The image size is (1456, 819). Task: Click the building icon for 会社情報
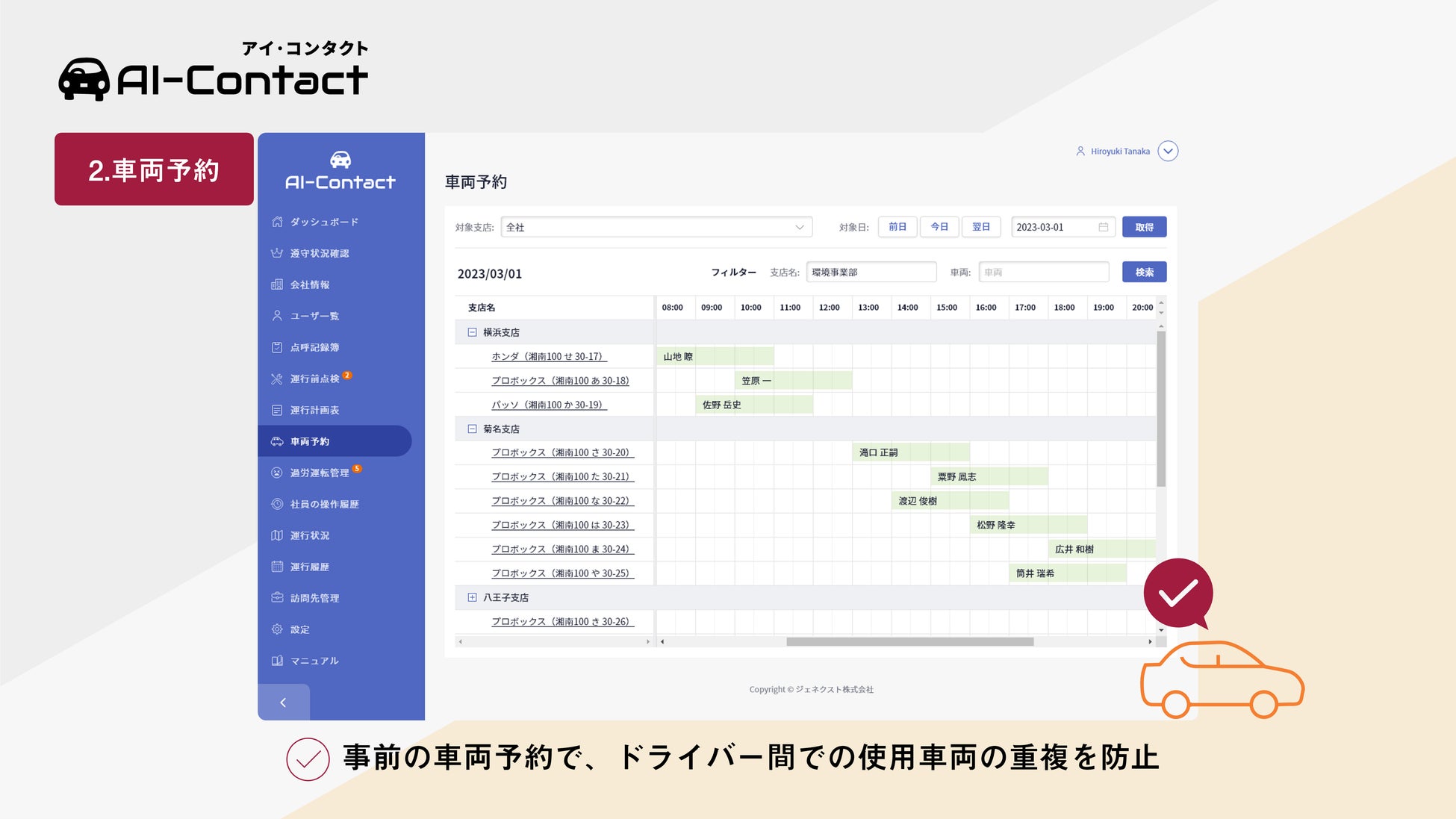point(277,284)
